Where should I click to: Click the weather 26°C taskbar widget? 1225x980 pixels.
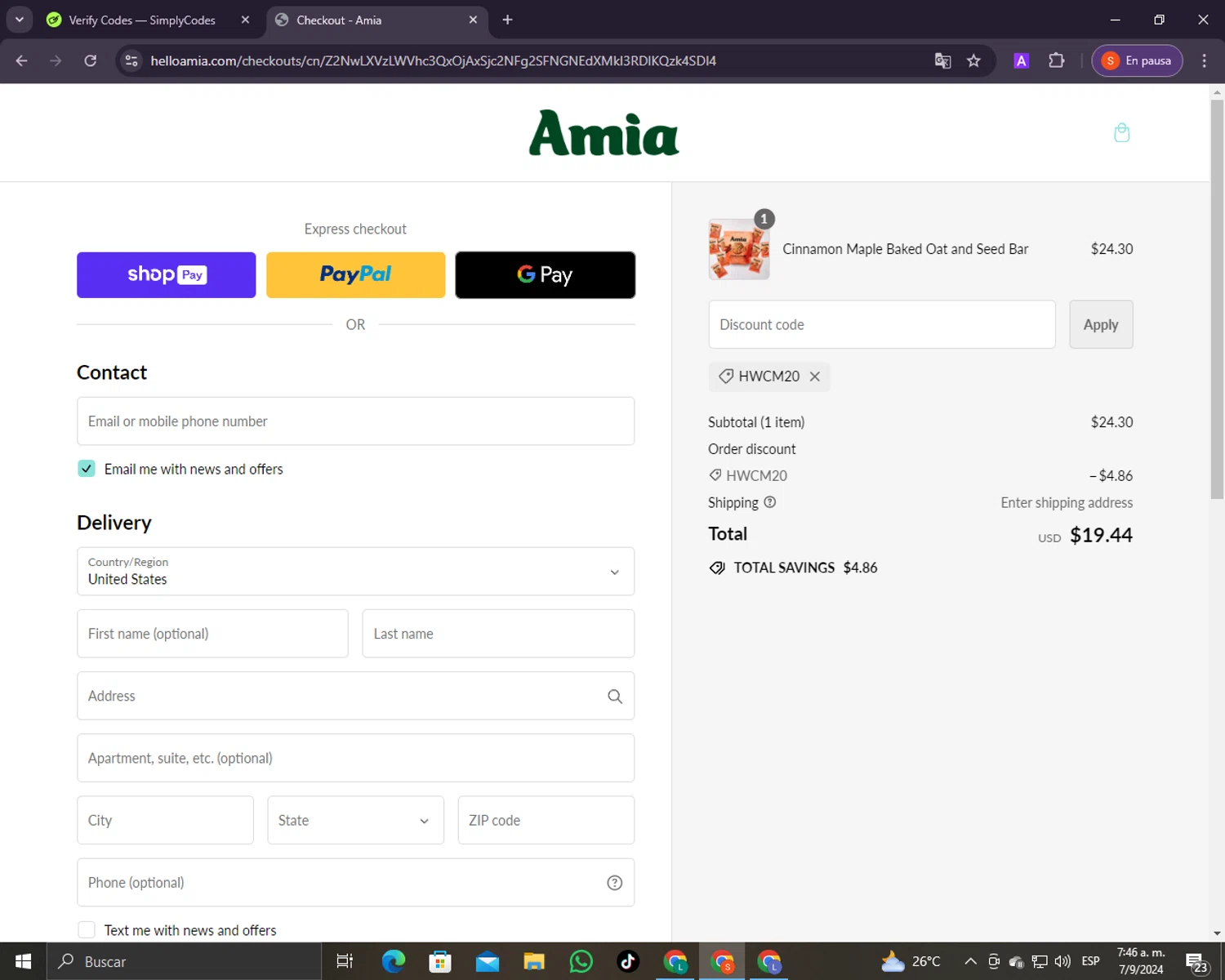coord(911,961)
